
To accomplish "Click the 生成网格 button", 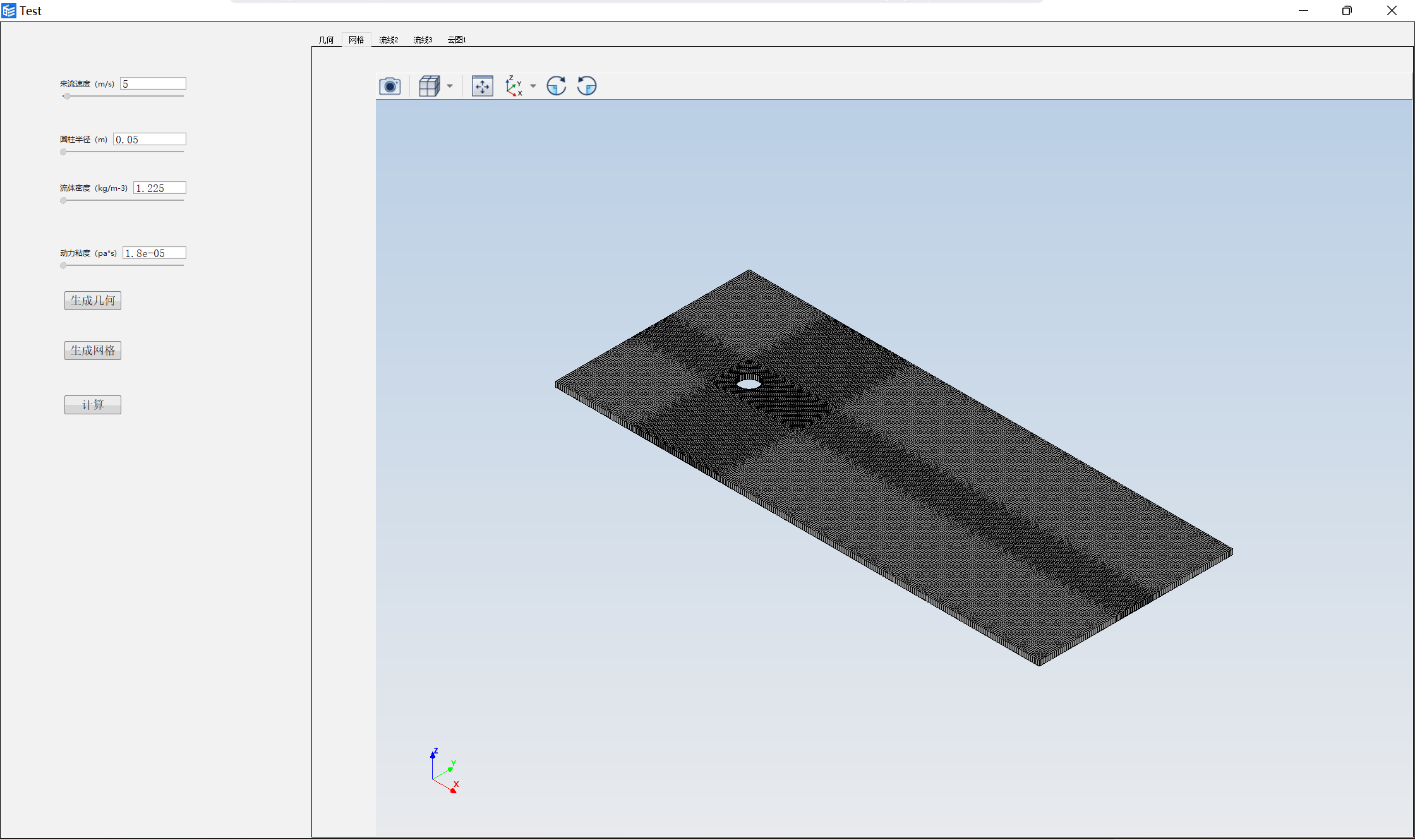I will [x=93, y=351].
